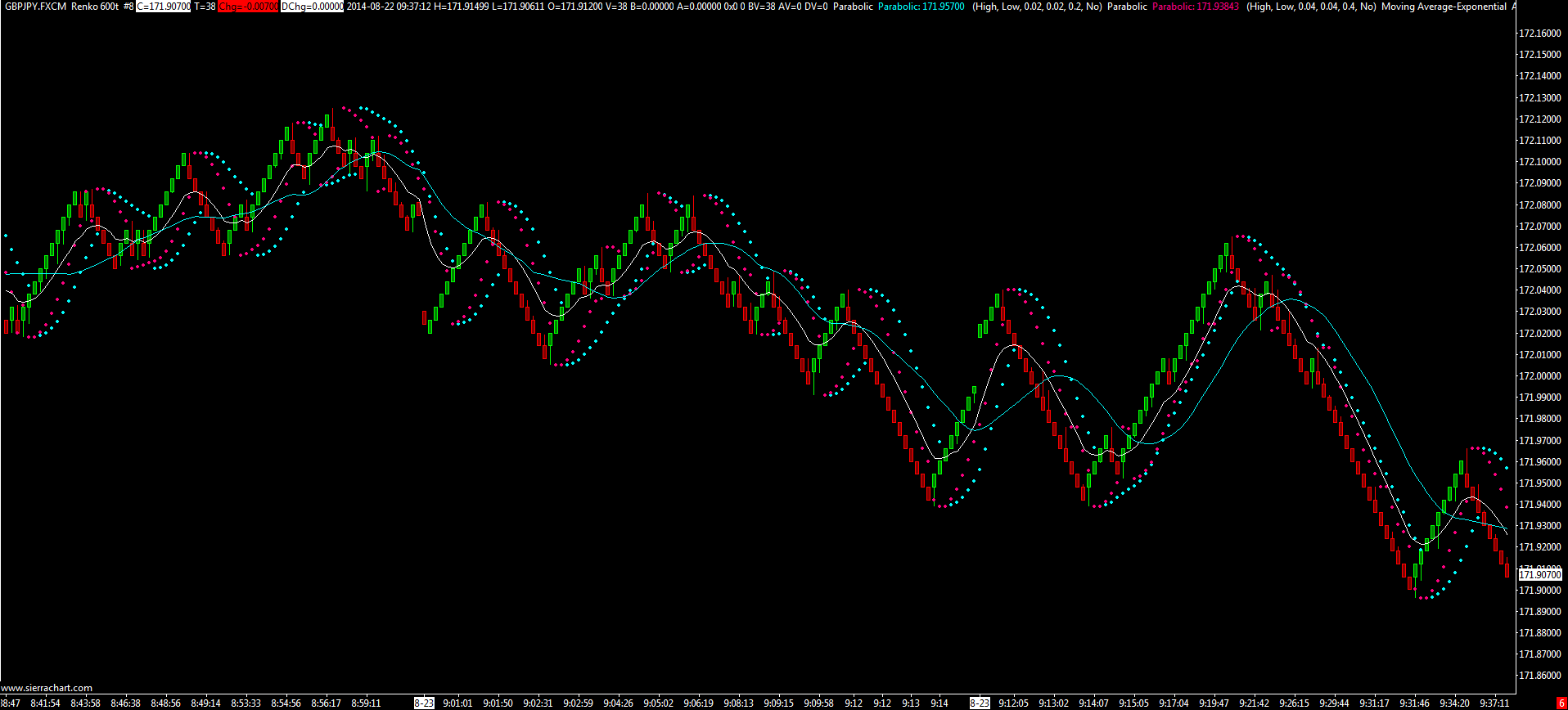Click the 9:34:20 time axis label
Image resolution: width=1568 pixels, height=710 pixels.
coord(1455,703)
